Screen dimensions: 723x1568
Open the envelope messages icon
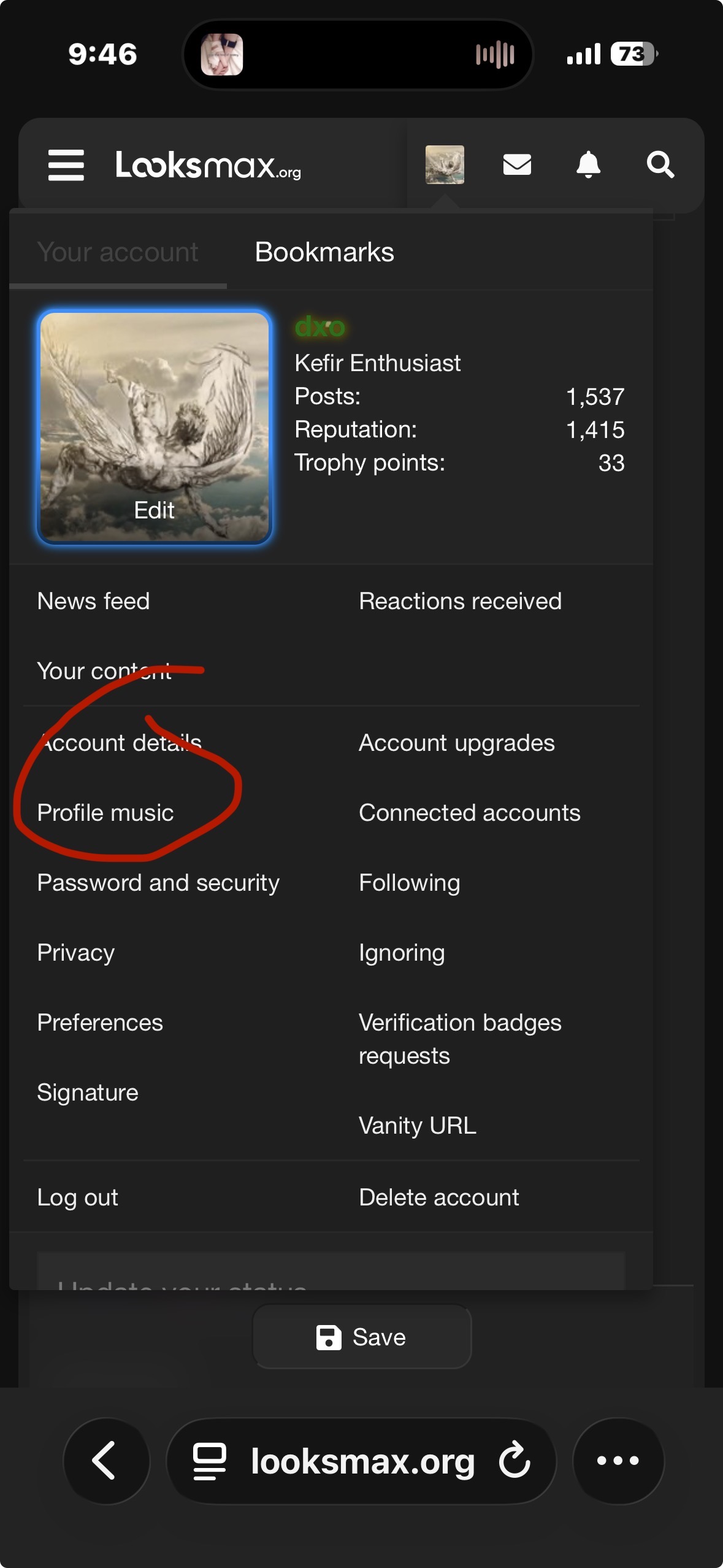click(x=517, y=164)
